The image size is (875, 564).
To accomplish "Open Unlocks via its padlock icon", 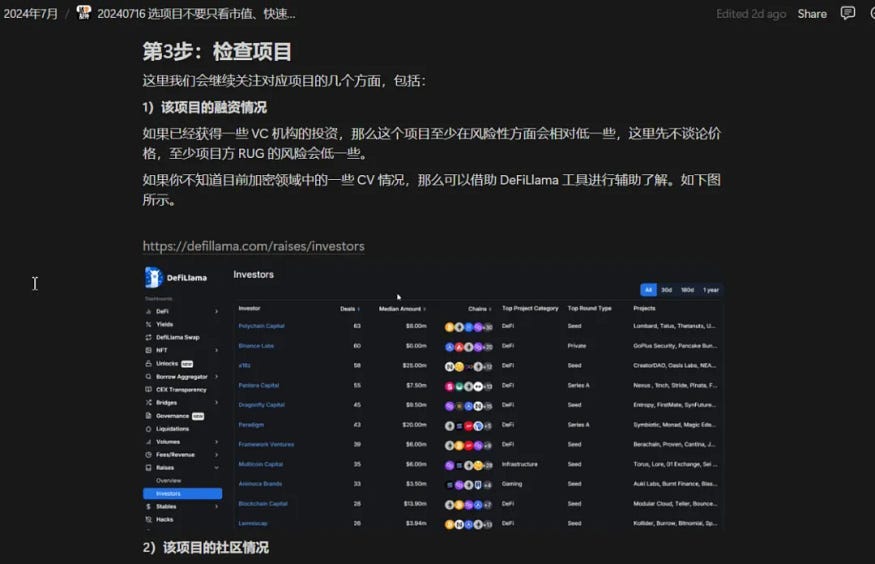I will (x=148, y=363).
